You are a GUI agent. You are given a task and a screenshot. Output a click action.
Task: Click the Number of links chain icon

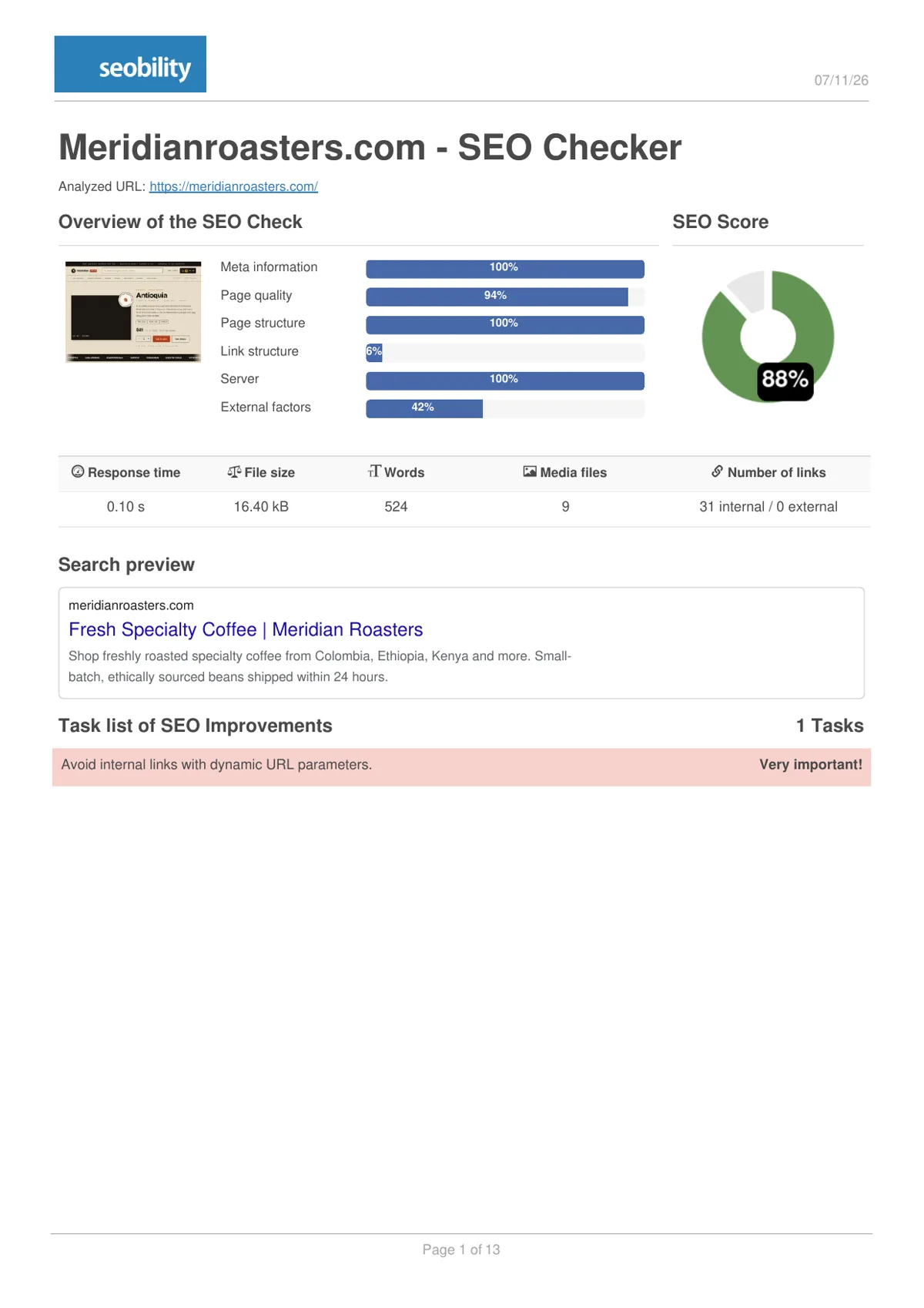pyautogui.click(x=717, y=471)
